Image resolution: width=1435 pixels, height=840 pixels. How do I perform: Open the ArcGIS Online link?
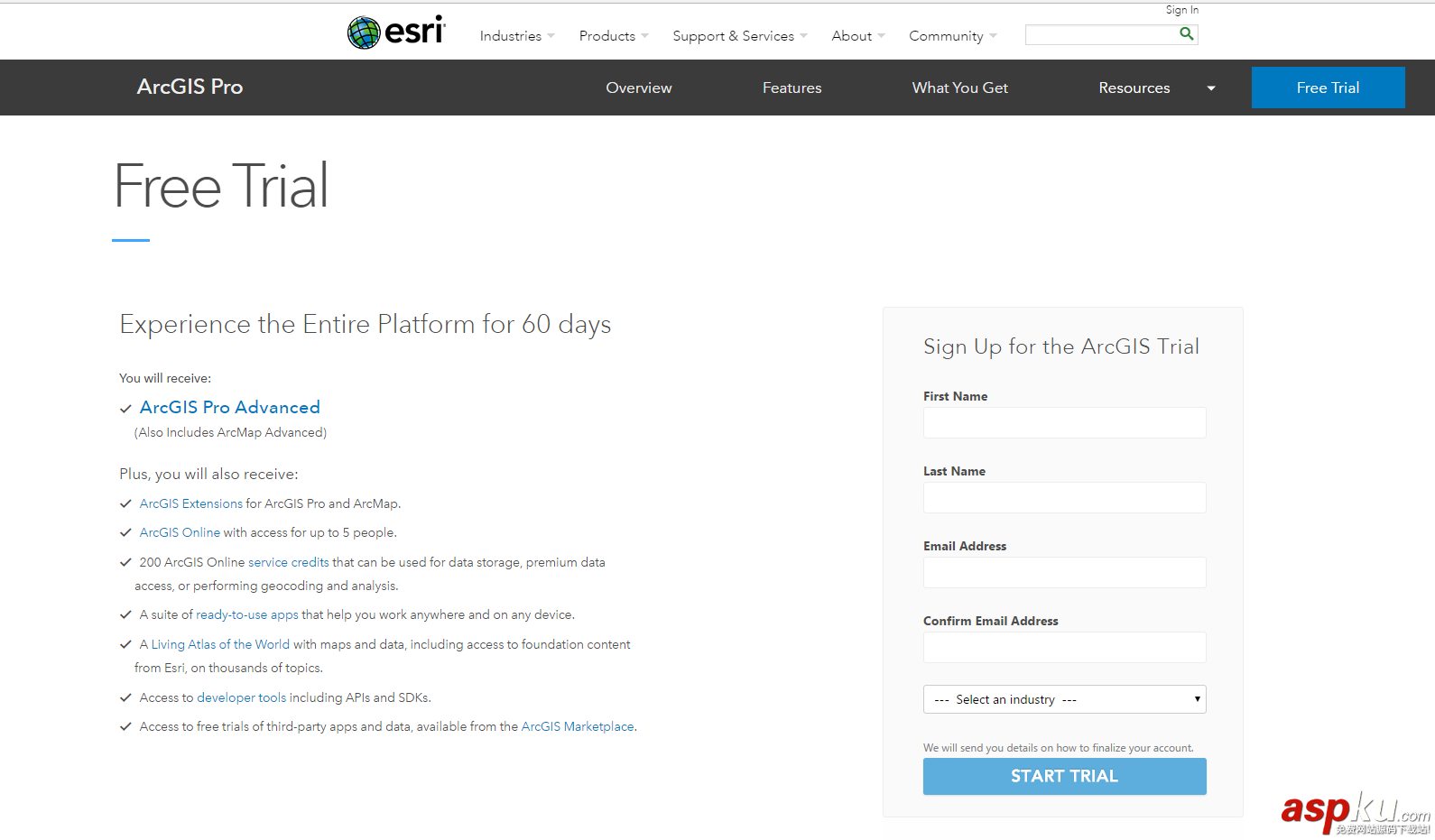coord(180,532)
